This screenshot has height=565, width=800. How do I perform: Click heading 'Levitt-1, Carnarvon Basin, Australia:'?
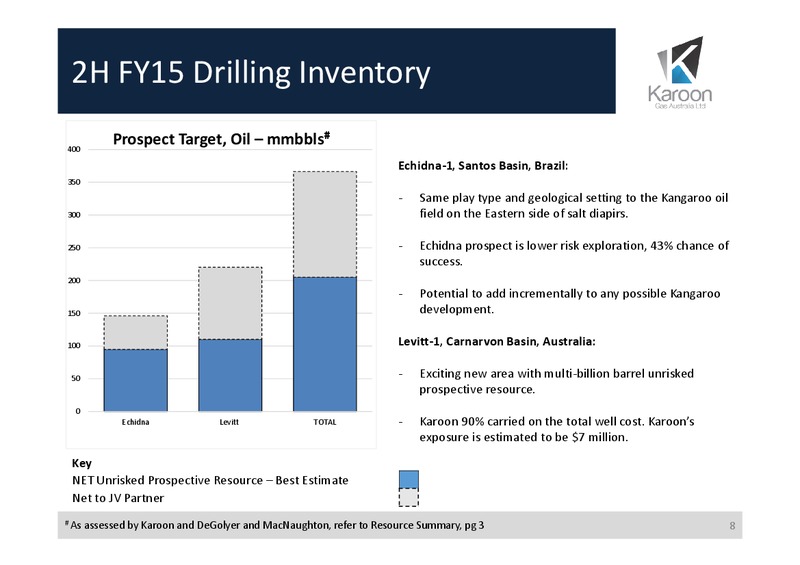(x=496, y=341)
